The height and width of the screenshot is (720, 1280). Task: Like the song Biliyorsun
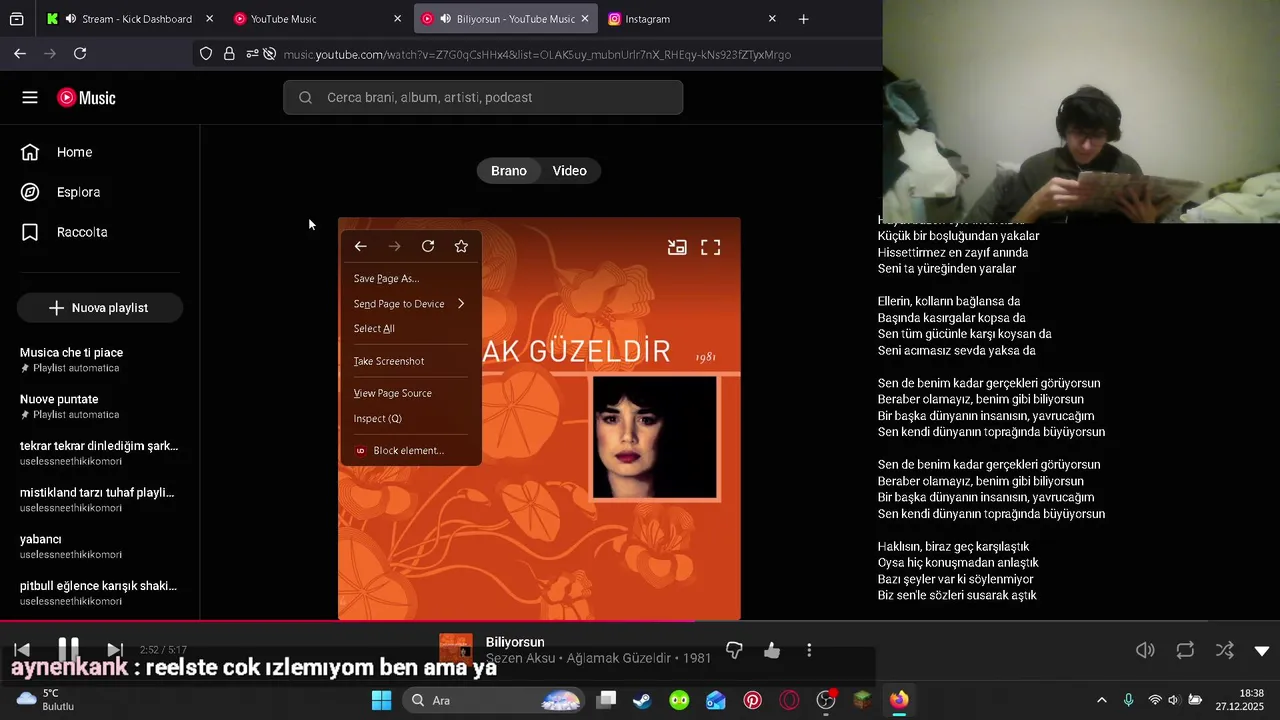(x=772, y=650)
